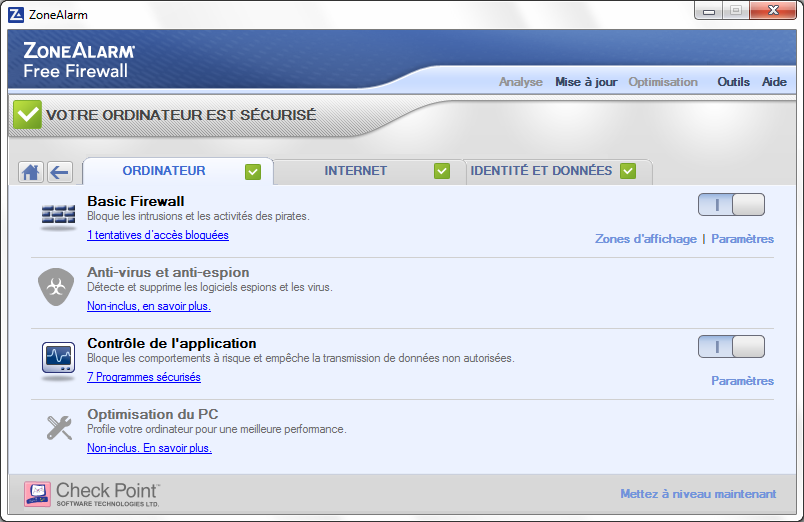Image resolution: width=804 pixels, height=522 pixels.
Task: Click the Basic Firewall brick wall icon
Action: coord(58,215)
